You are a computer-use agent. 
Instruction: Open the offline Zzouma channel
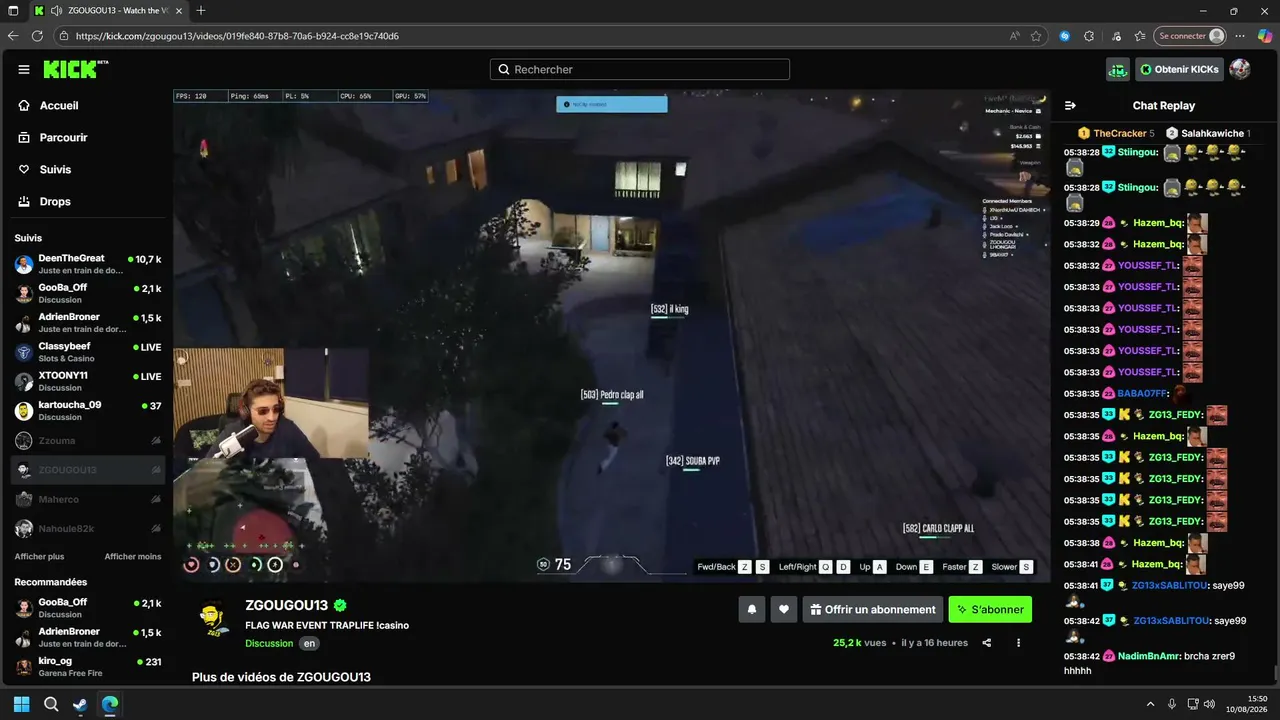(88, 441)
